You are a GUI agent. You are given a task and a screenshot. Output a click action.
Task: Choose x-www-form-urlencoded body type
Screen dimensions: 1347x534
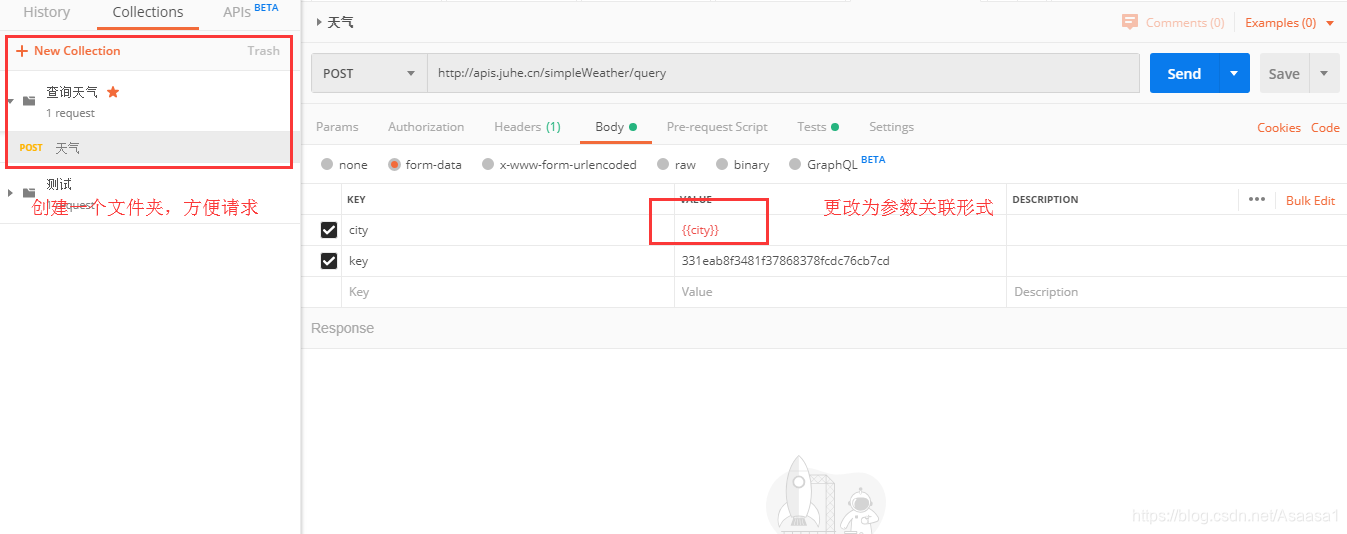(x=488, y=164)
